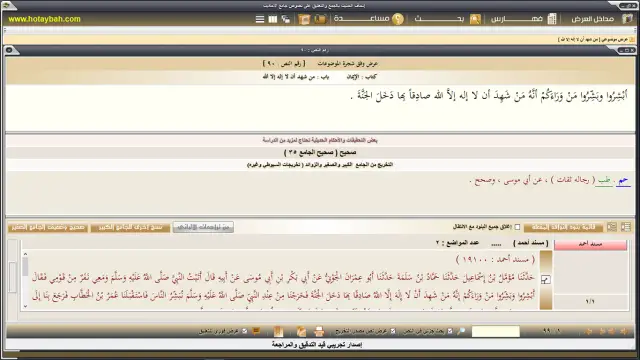Click the third orange navigation arrow icon

click(x=602, y=331)
